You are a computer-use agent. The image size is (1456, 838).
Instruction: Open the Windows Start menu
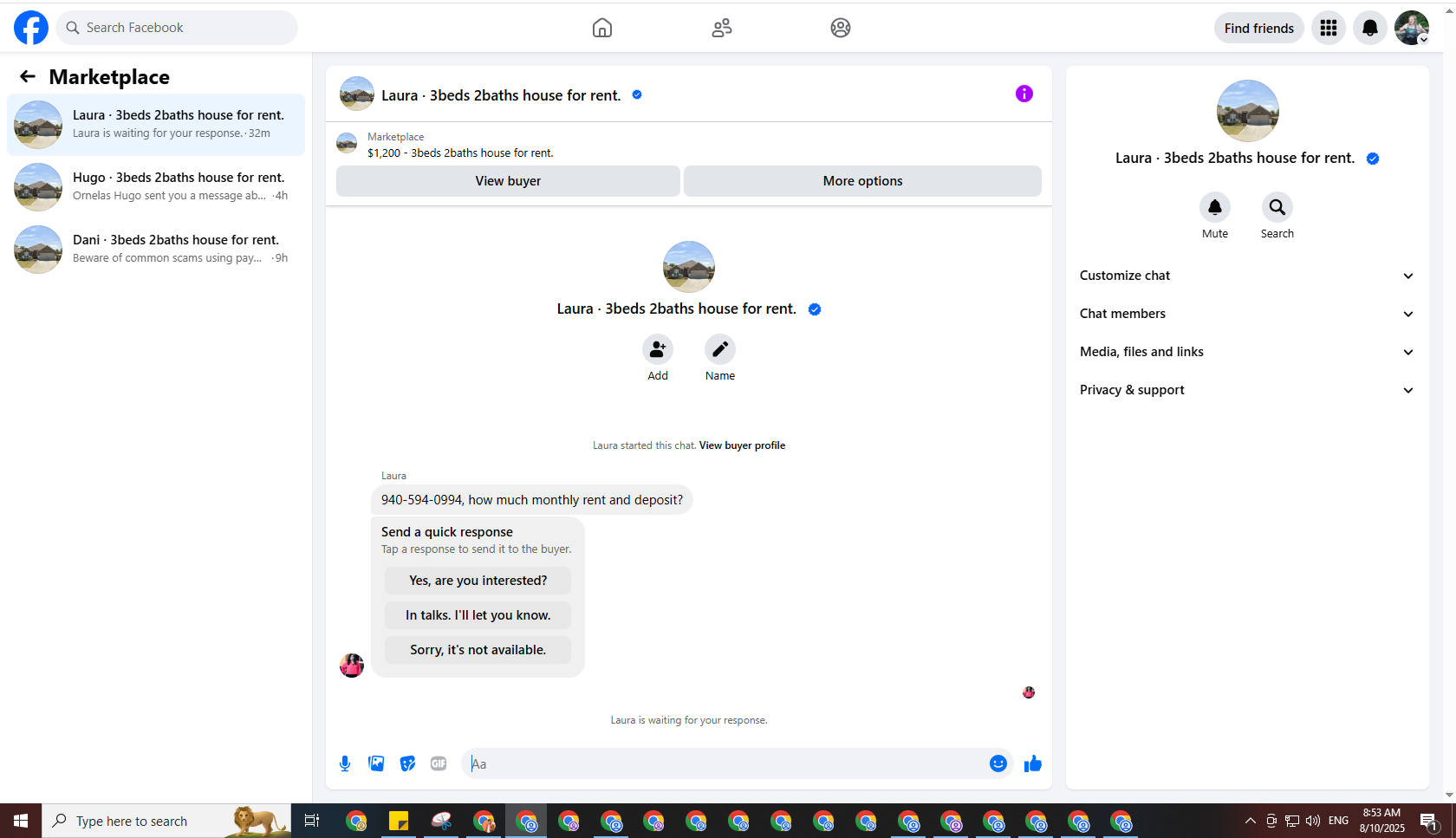click(x=21, y=821)
